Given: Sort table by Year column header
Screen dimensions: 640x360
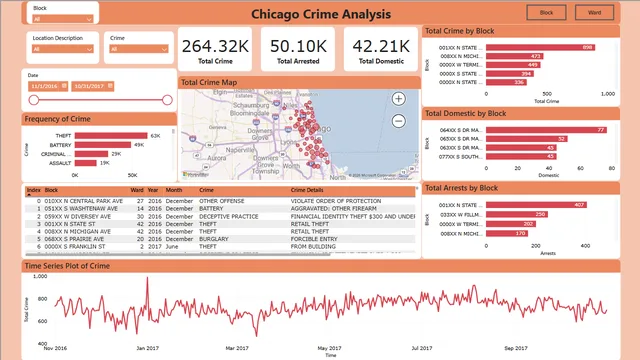Looking at the screenshot, I should click(153, 190).
